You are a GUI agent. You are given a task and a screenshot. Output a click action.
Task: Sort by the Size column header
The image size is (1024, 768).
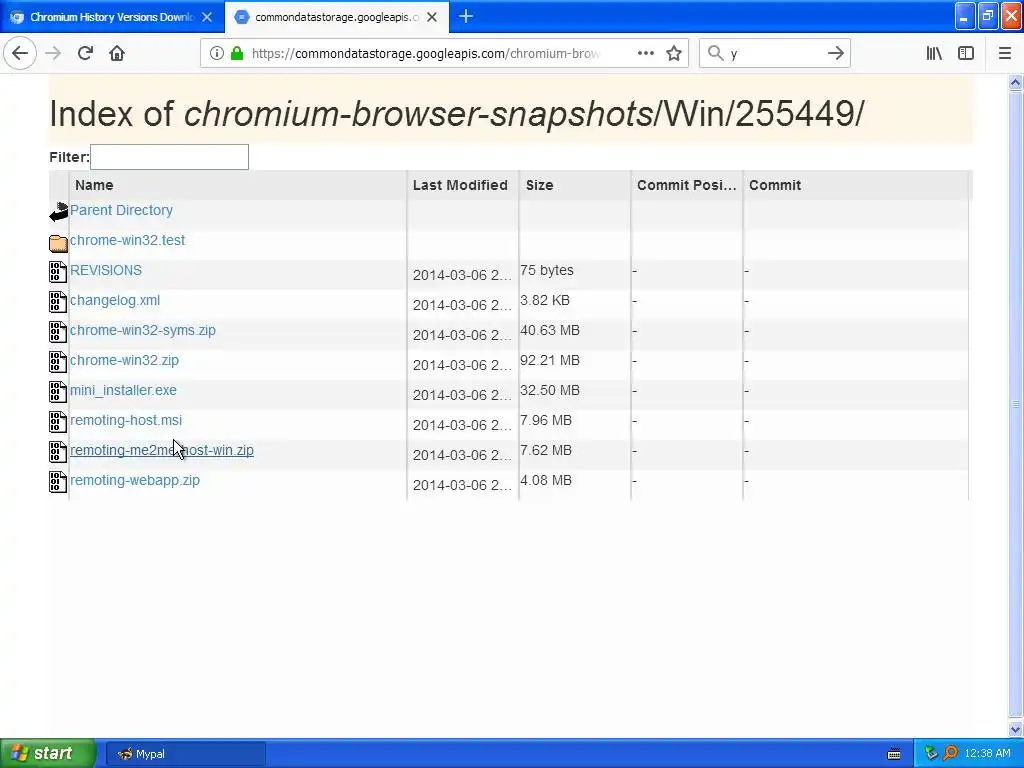click(x=575, y=185)
